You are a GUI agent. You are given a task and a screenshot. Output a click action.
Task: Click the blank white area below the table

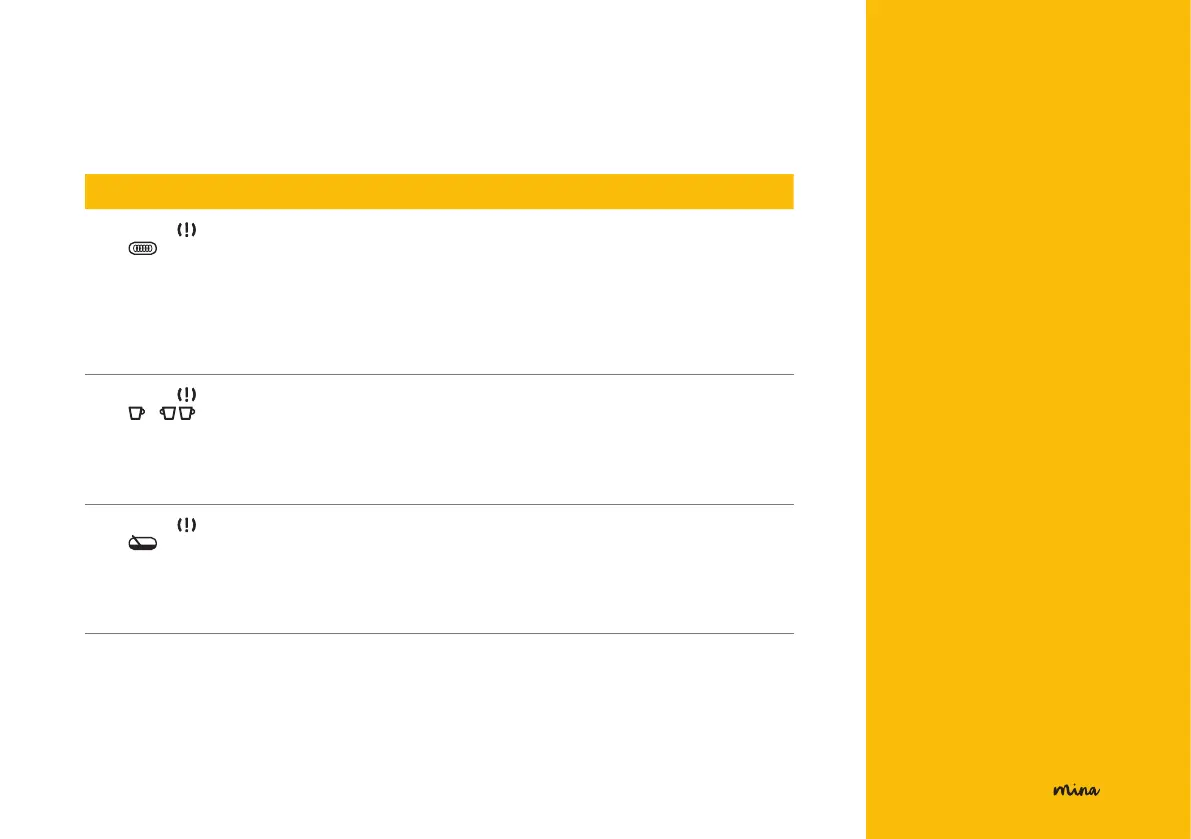pyautogui.click(x=438, y=730)
